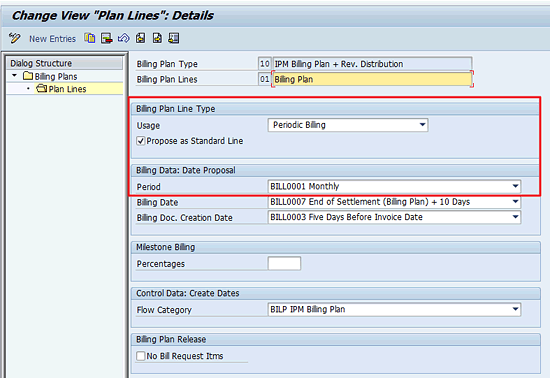Click the Milestone Billing section header
550x378 pixels.
pos(166,247)
